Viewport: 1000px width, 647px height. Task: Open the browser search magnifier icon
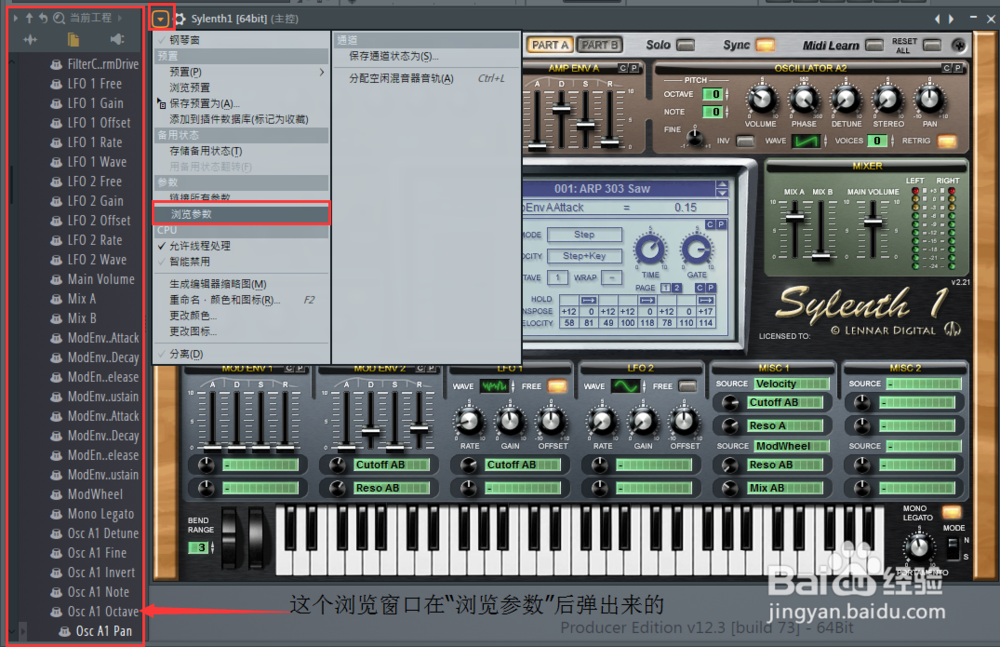pyautogui.click(x=59, y=18)
